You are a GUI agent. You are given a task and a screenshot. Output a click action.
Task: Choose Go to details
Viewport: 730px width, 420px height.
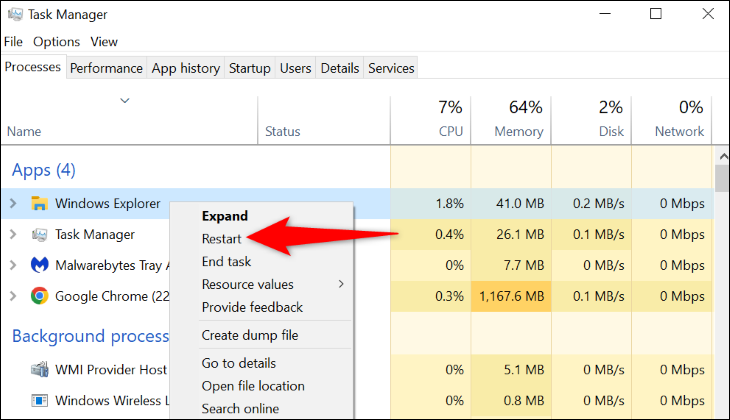tap(238, 363)
